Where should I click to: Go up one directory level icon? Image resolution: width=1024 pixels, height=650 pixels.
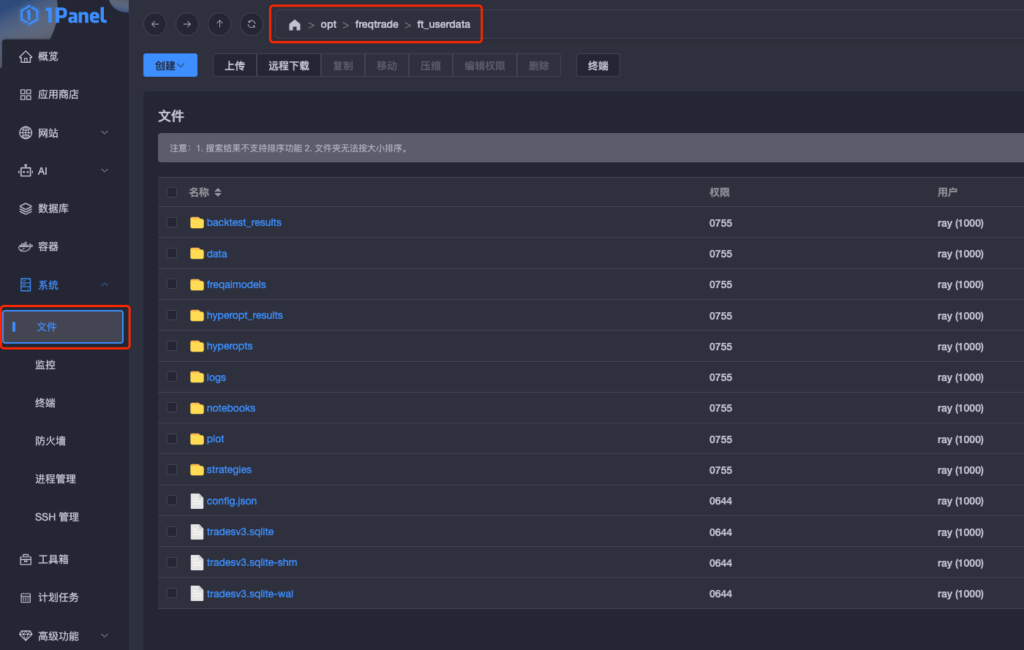click(220, 24)
